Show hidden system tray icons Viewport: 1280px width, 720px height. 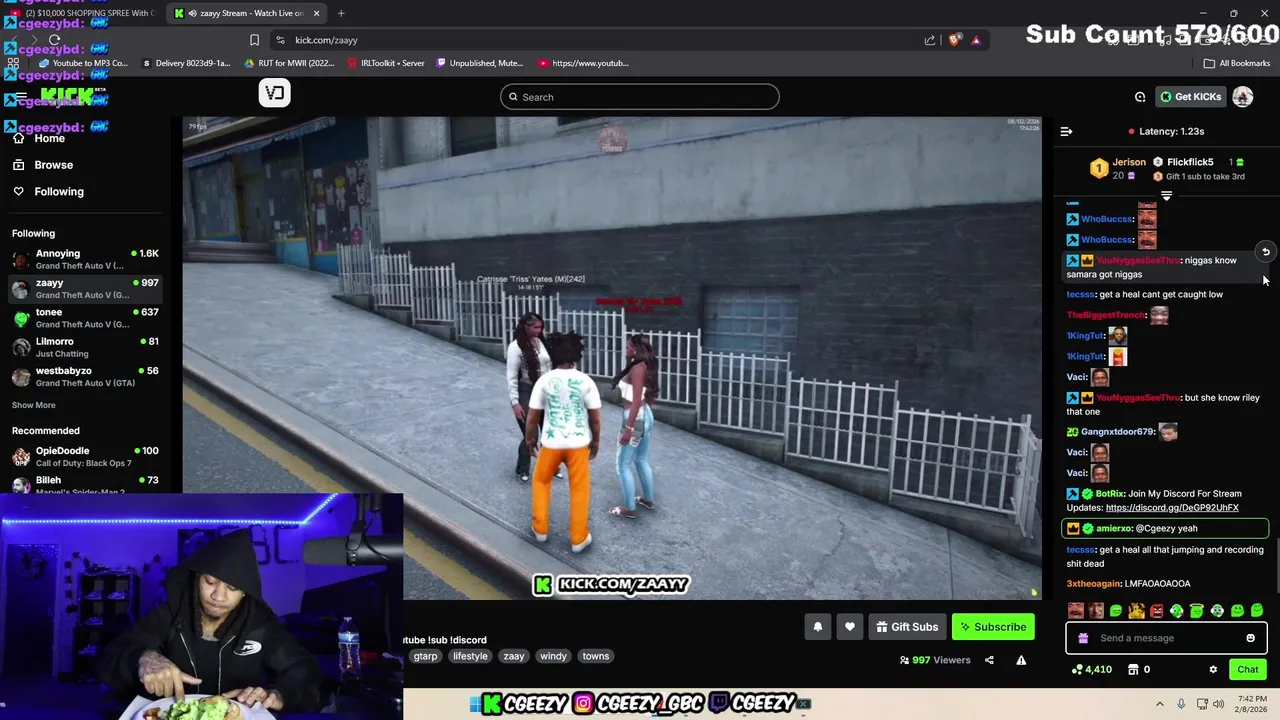(x=1160, y=704)
